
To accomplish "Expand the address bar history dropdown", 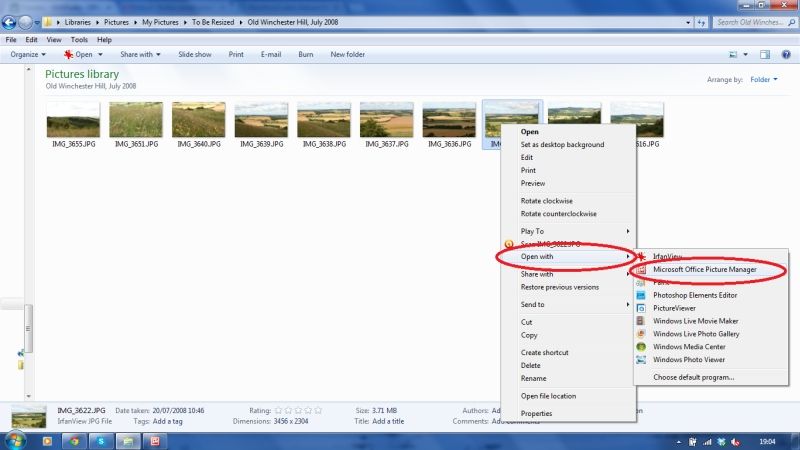I will [688, 22].
